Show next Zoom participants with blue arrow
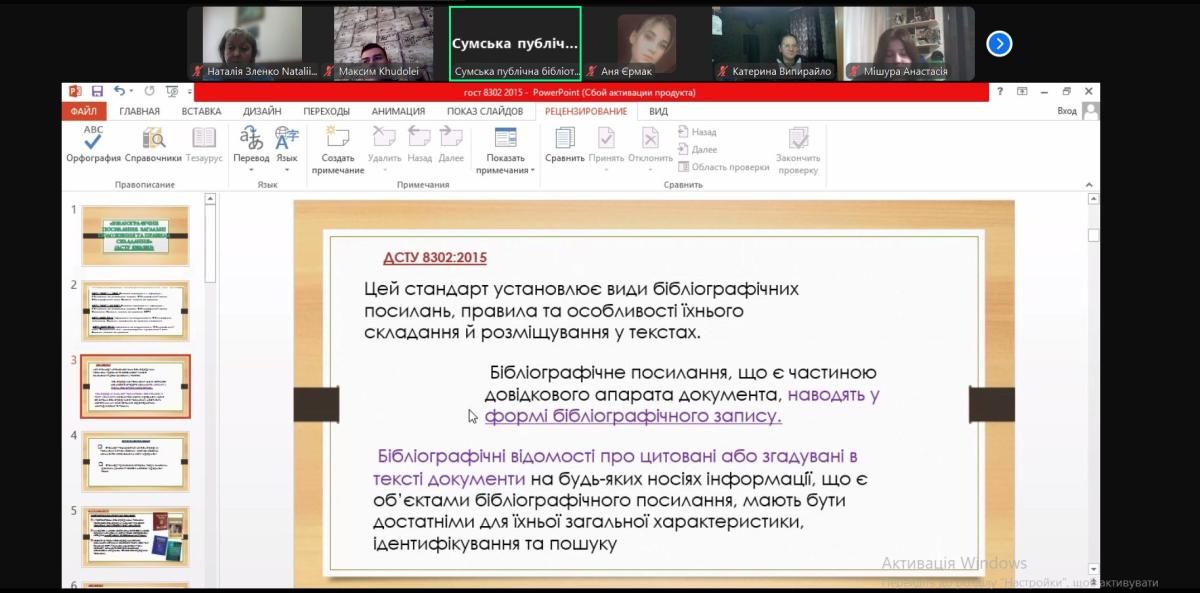 [999, 44]
